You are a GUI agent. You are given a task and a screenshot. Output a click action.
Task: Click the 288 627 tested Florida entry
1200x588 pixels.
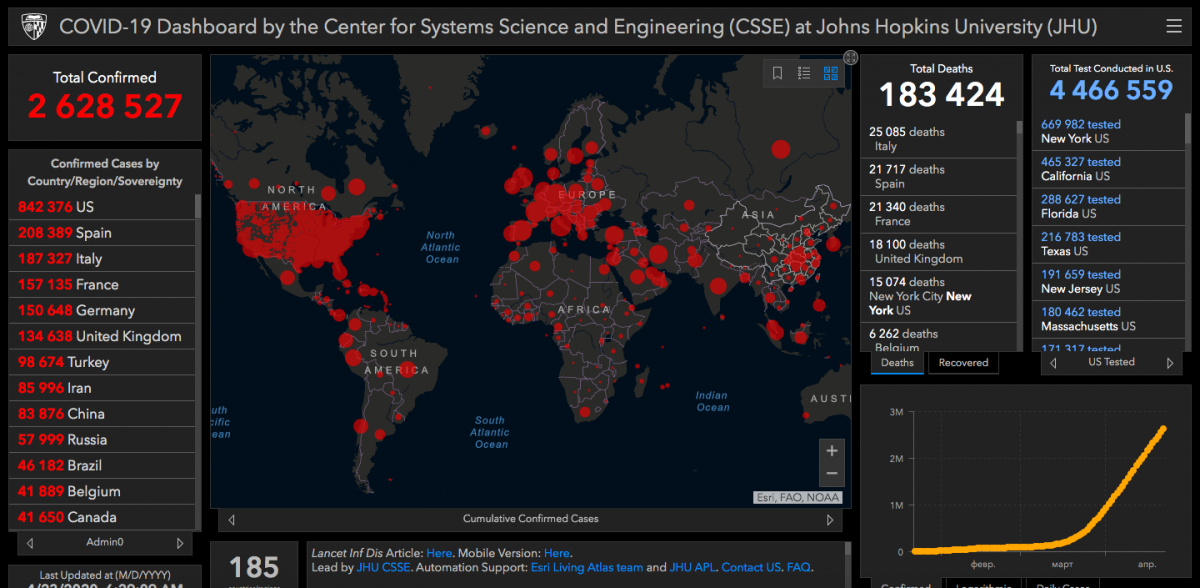1107,207
